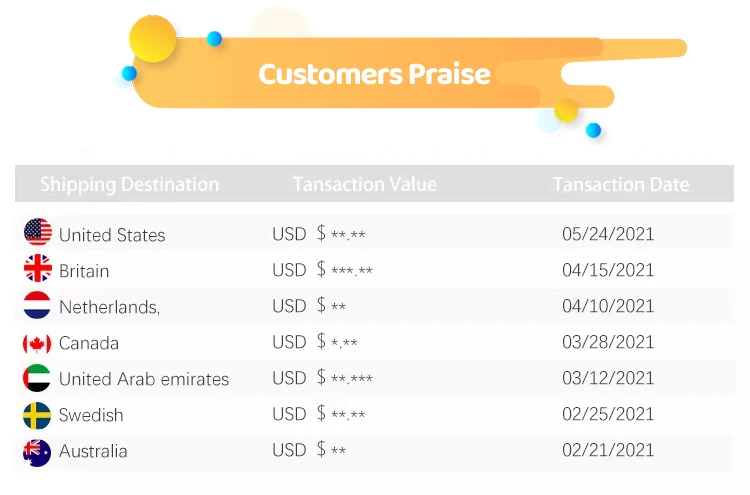This screenshot has height=495, width=750.
Task: Click the United States flag icon
Action: pyautogui.click(x=37, y=233)
